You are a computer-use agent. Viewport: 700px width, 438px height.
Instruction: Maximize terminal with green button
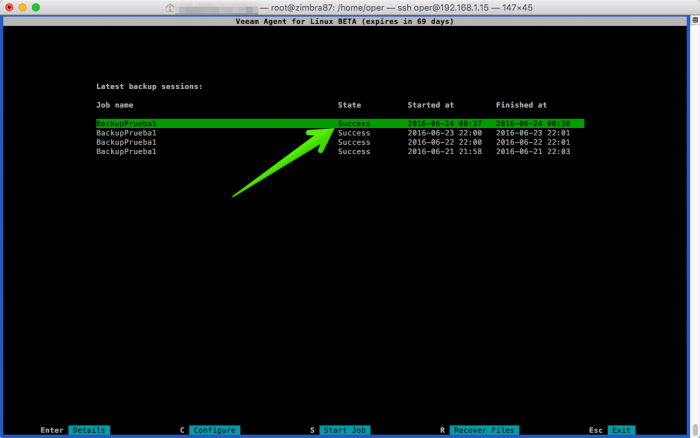(x=36, y=7)
